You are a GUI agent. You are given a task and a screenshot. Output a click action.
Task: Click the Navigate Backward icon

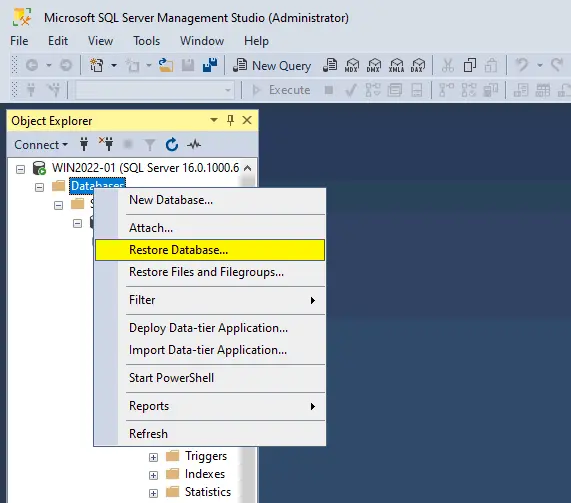pyautogui.click(x=32, y=66)
